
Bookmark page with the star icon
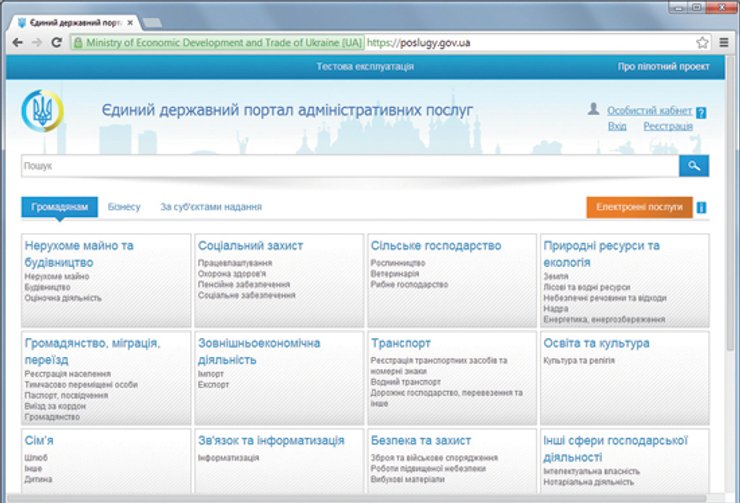(x=702, y=43)
